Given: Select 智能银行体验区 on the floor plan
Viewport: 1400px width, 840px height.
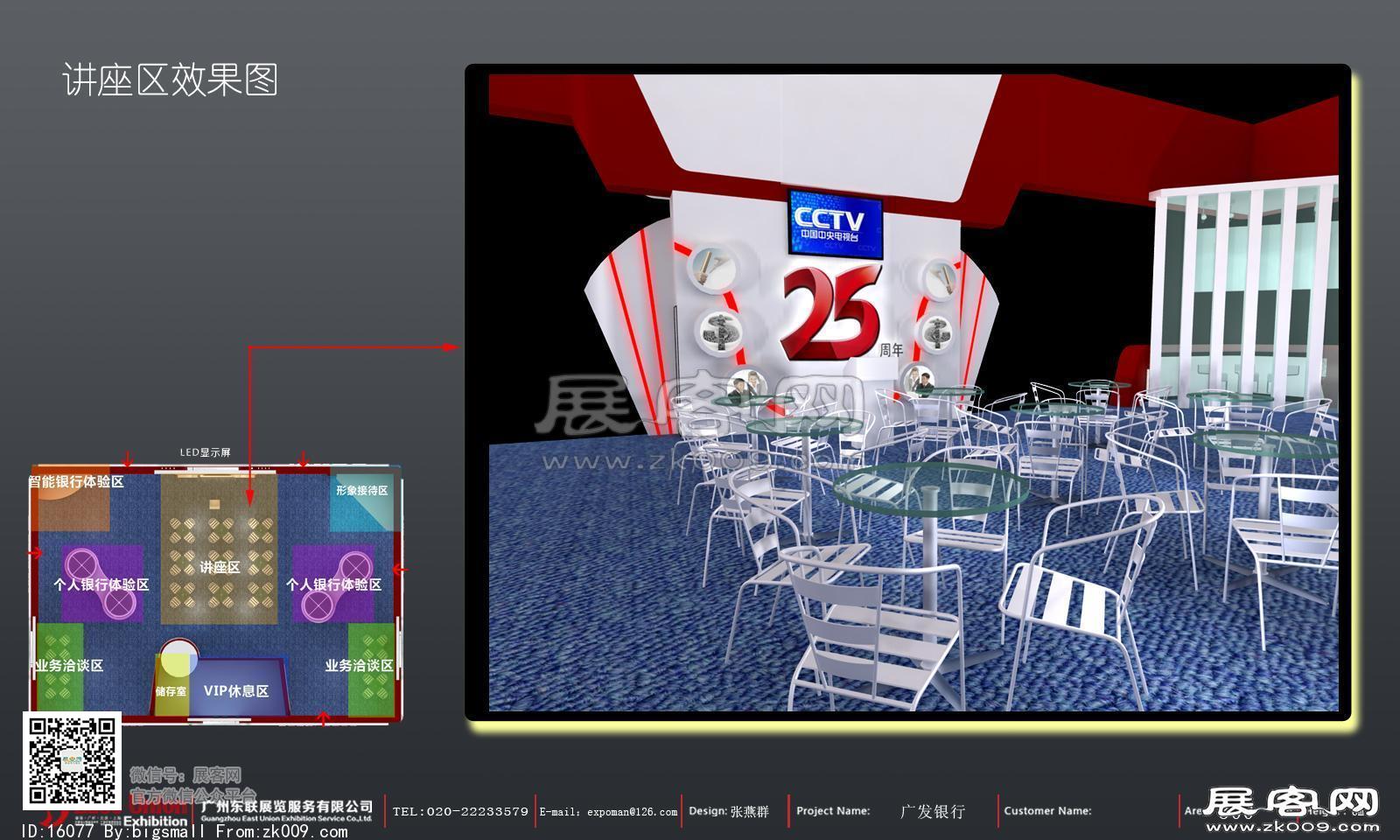Looking at the screenshot, I should [x=77, y=482].
